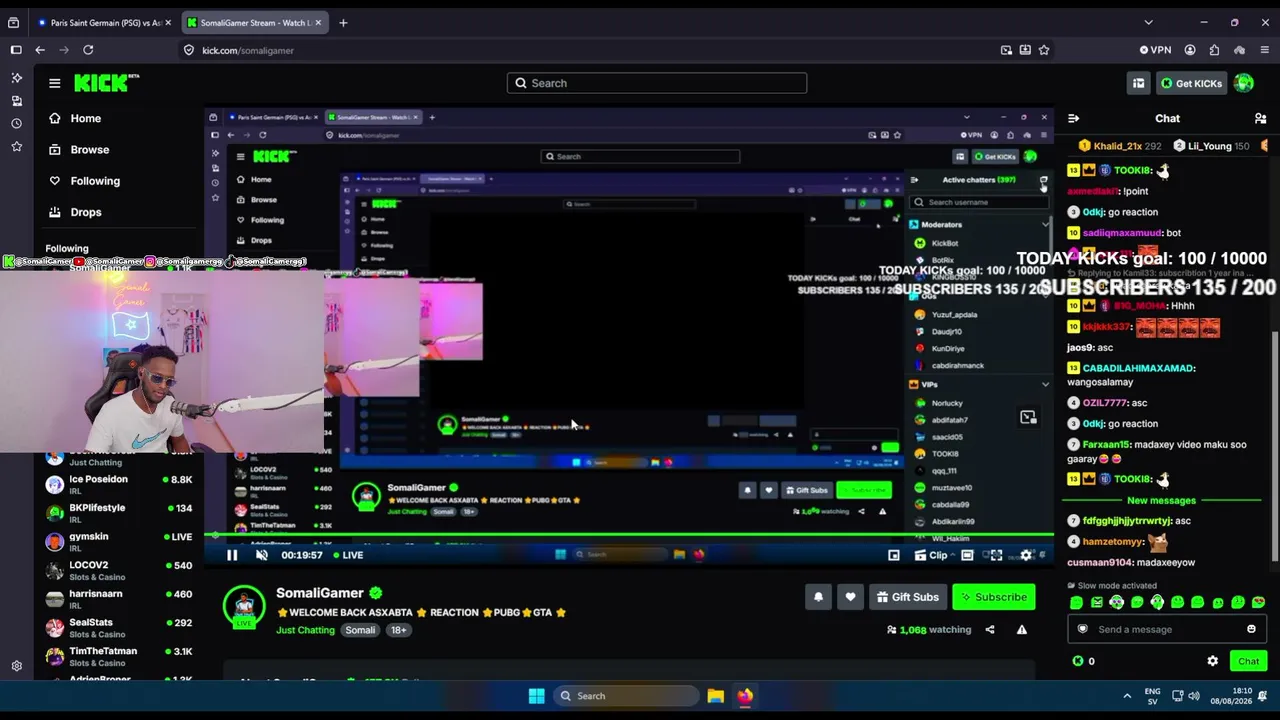Follow SomaliGamer with the heart button

pos(850,597)
